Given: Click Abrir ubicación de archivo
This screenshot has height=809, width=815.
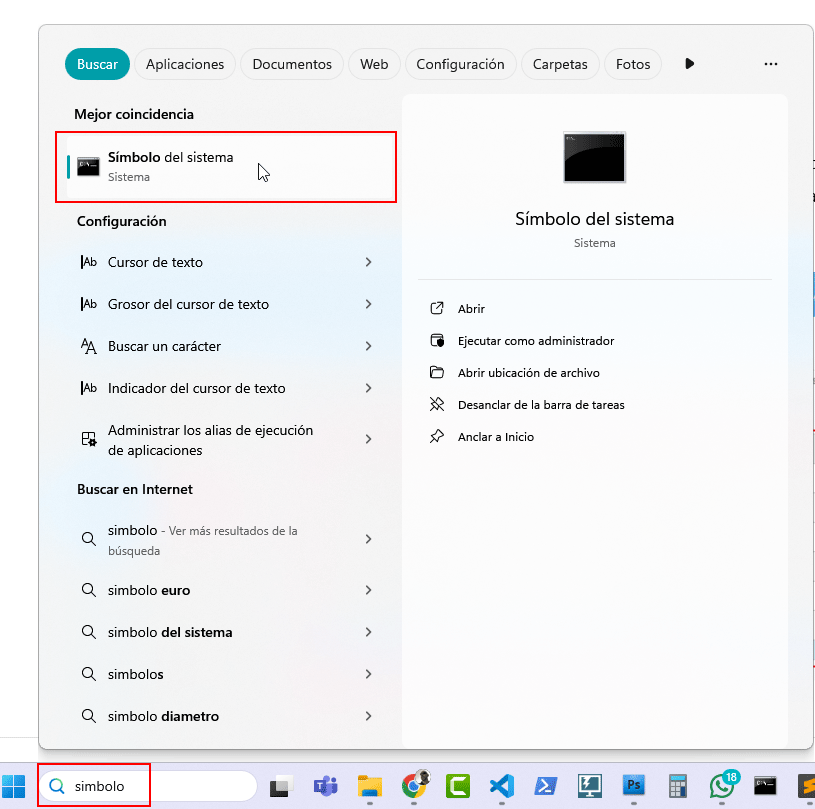Looking at the screenshot, I should click(x=528, y=373).
